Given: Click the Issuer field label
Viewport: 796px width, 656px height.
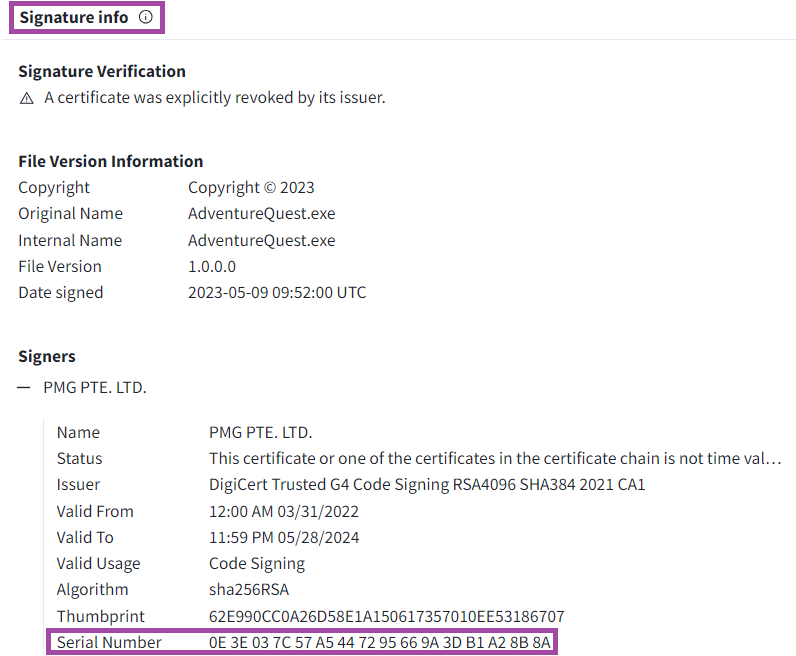Looking at the screenshot, I should click(78, 484).
